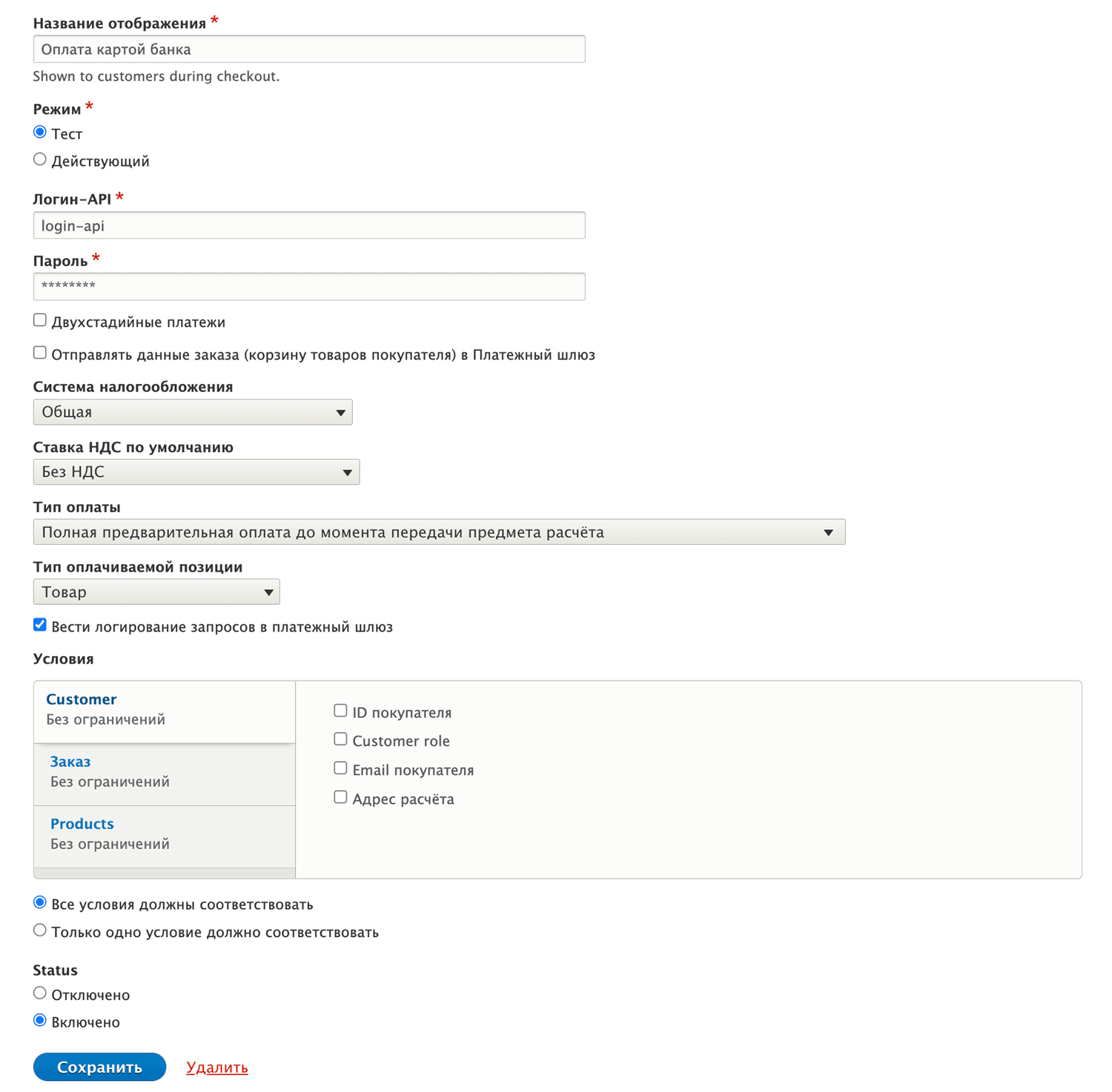The width and height of the screenshot is (1112, 1092).
Task: Enable the Двухстадийные платежи checkbox
Action: click(x=40, y=320)
